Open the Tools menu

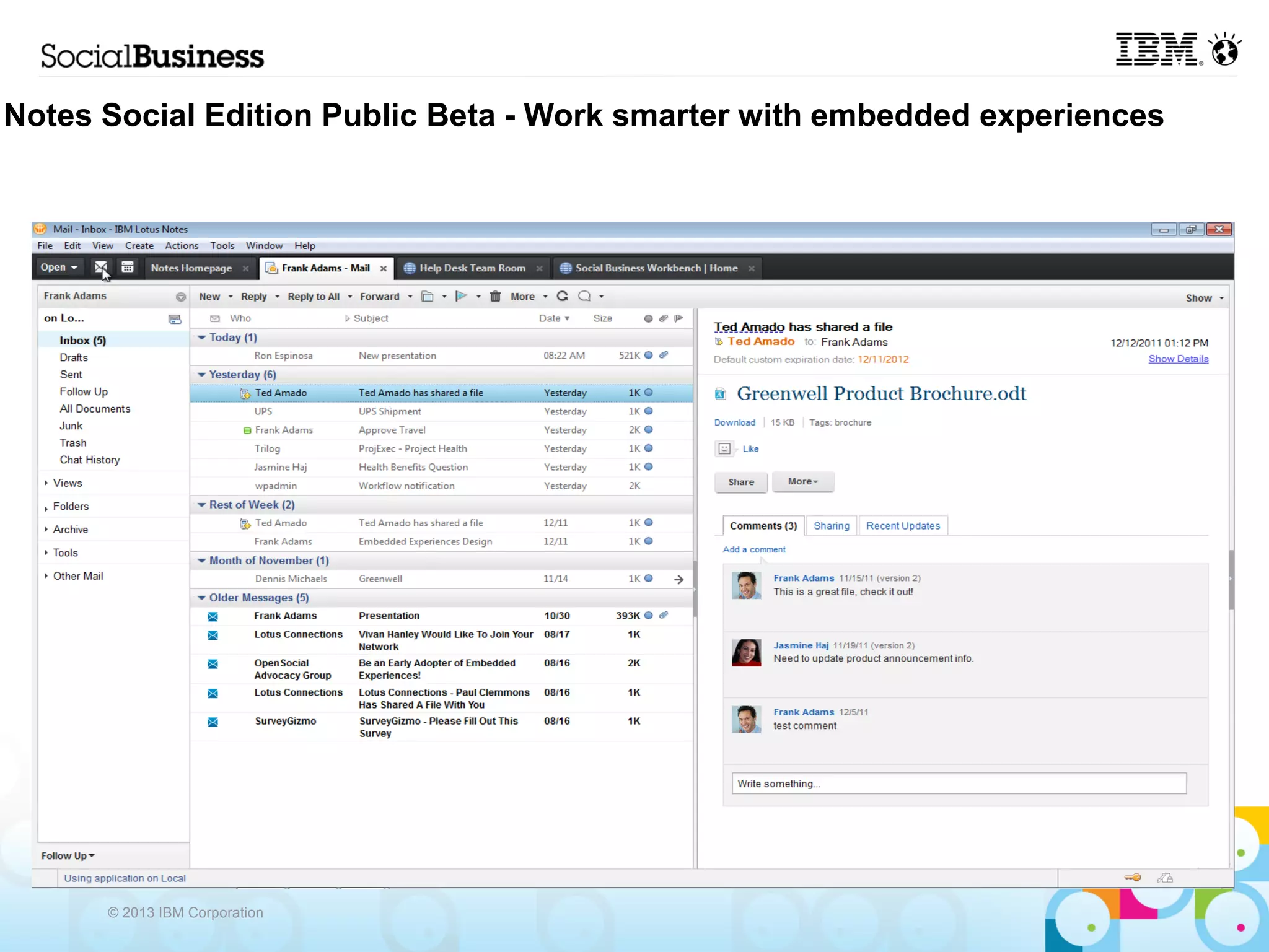(x=222, y=246)
